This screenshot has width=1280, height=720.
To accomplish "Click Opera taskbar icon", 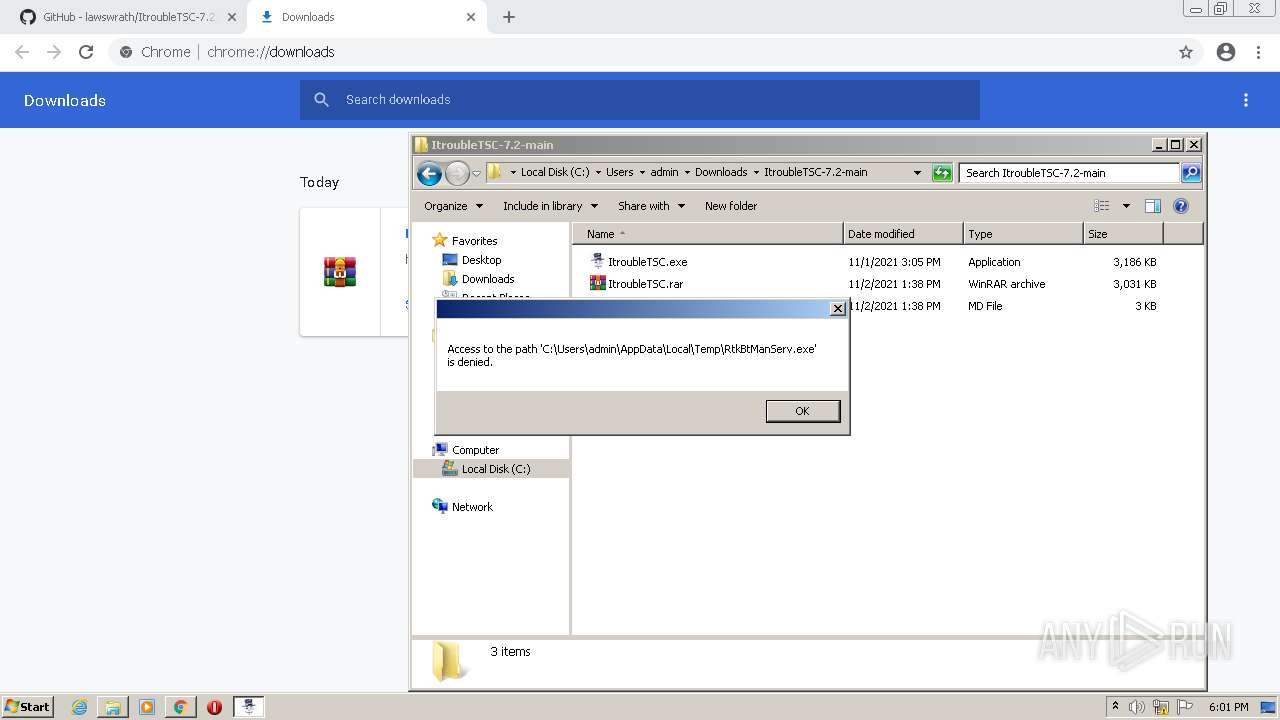I will coord(214,707).
